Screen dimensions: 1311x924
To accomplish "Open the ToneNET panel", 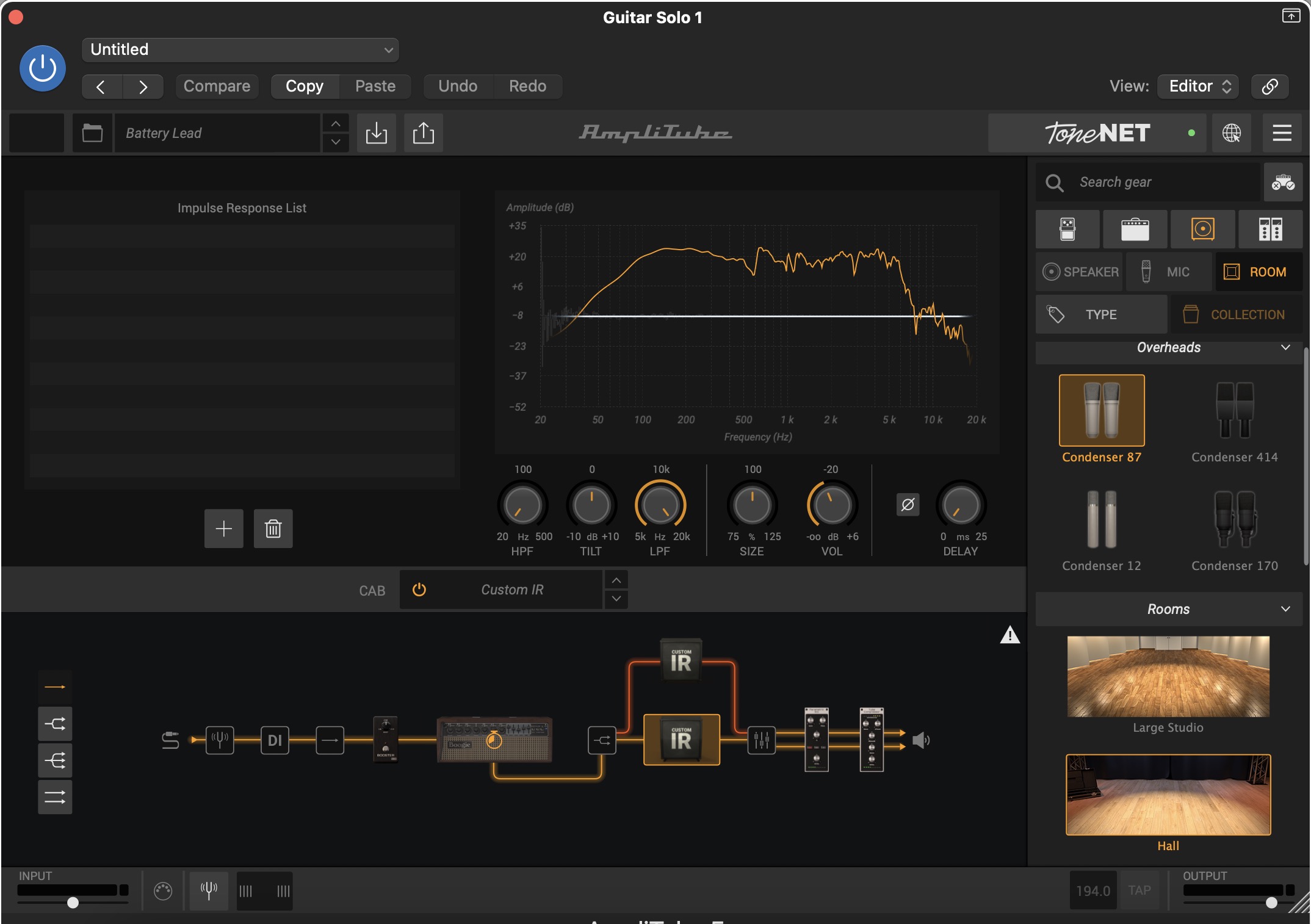I will coord(1097,132).
